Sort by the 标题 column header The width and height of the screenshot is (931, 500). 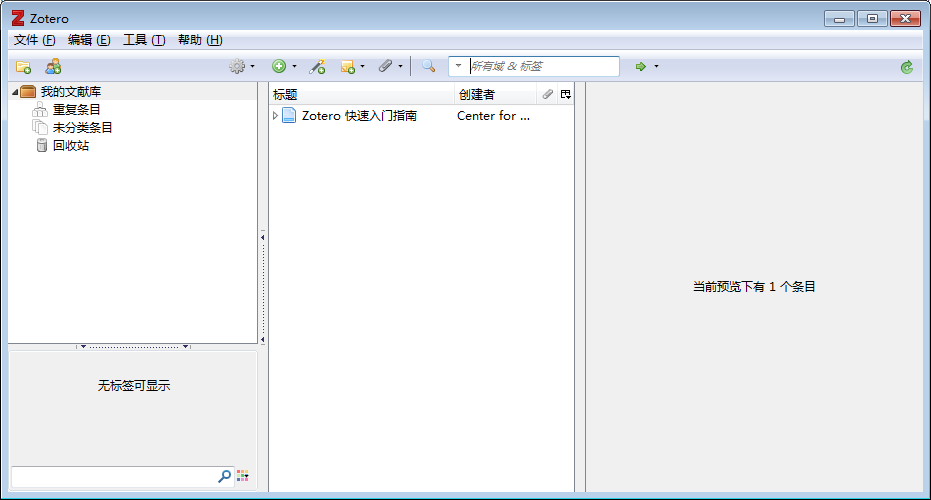point(362,94)
